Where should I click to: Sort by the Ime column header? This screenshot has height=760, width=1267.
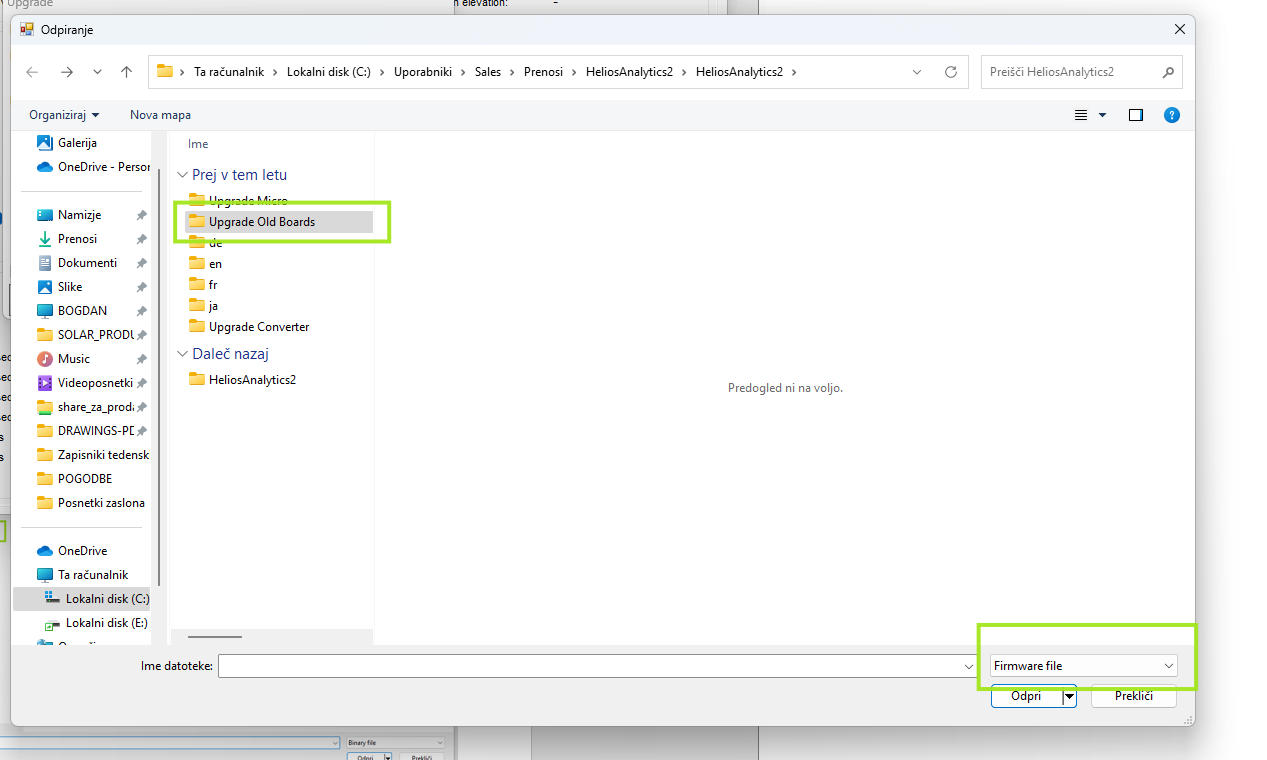[x=198, y=144]
